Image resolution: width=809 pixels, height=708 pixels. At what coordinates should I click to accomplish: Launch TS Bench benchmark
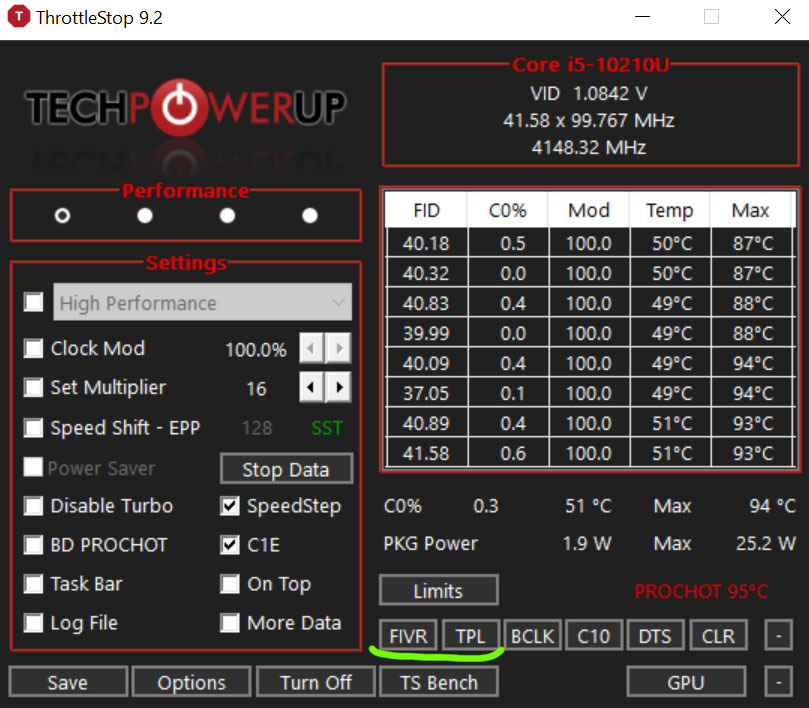[x=439, y=682]
